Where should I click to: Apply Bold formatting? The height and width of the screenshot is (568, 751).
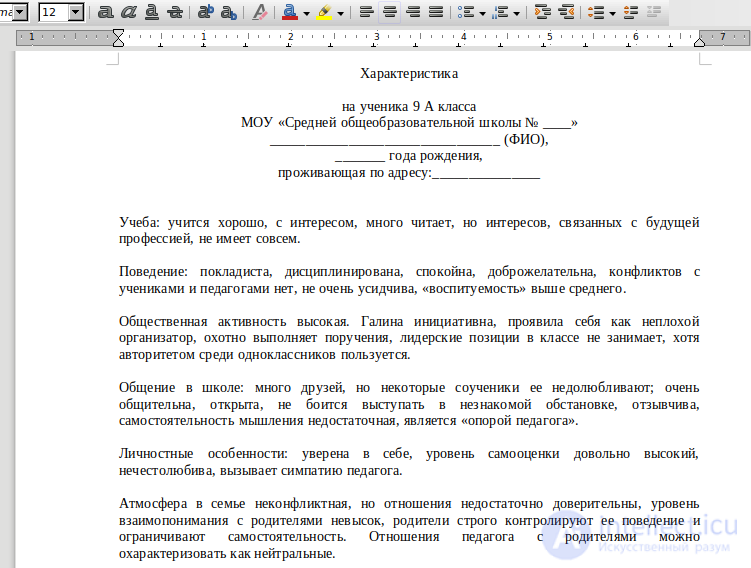tap(105, 12)
